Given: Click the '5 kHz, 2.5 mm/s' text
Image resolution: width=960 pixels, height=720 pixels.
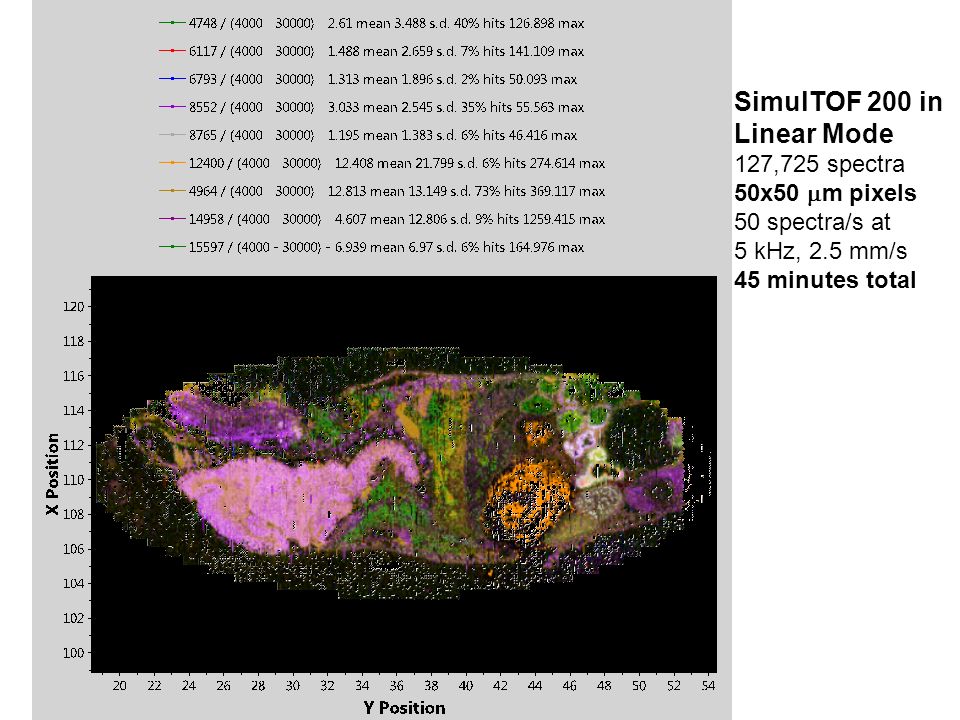Looking at the screenshot, I should coord(820,251).
